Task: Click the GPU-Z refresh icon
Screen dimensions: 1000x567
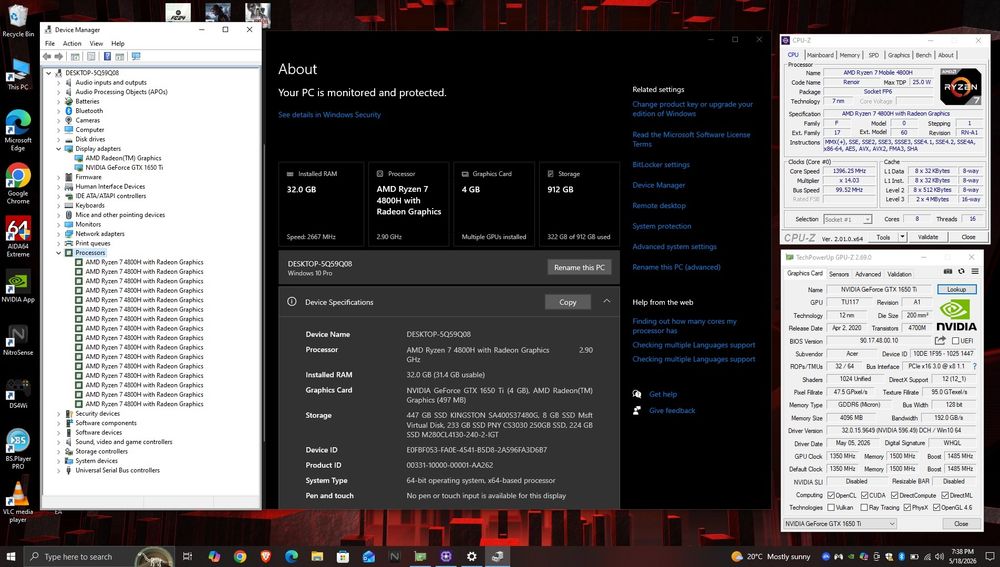Action: click(x=961, y=272)
